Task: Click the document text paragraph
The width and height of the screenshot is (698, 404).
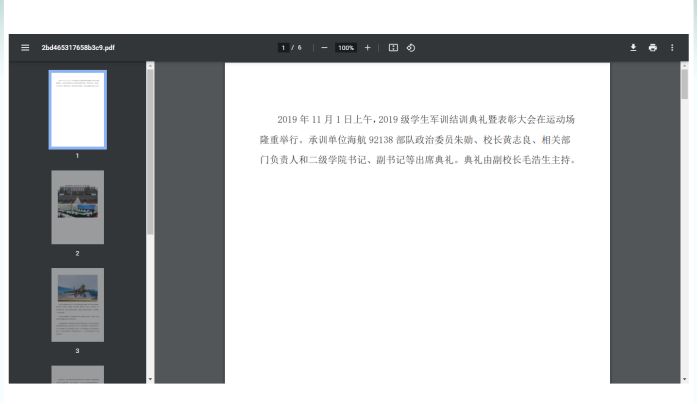Action: tap(417, 139)
